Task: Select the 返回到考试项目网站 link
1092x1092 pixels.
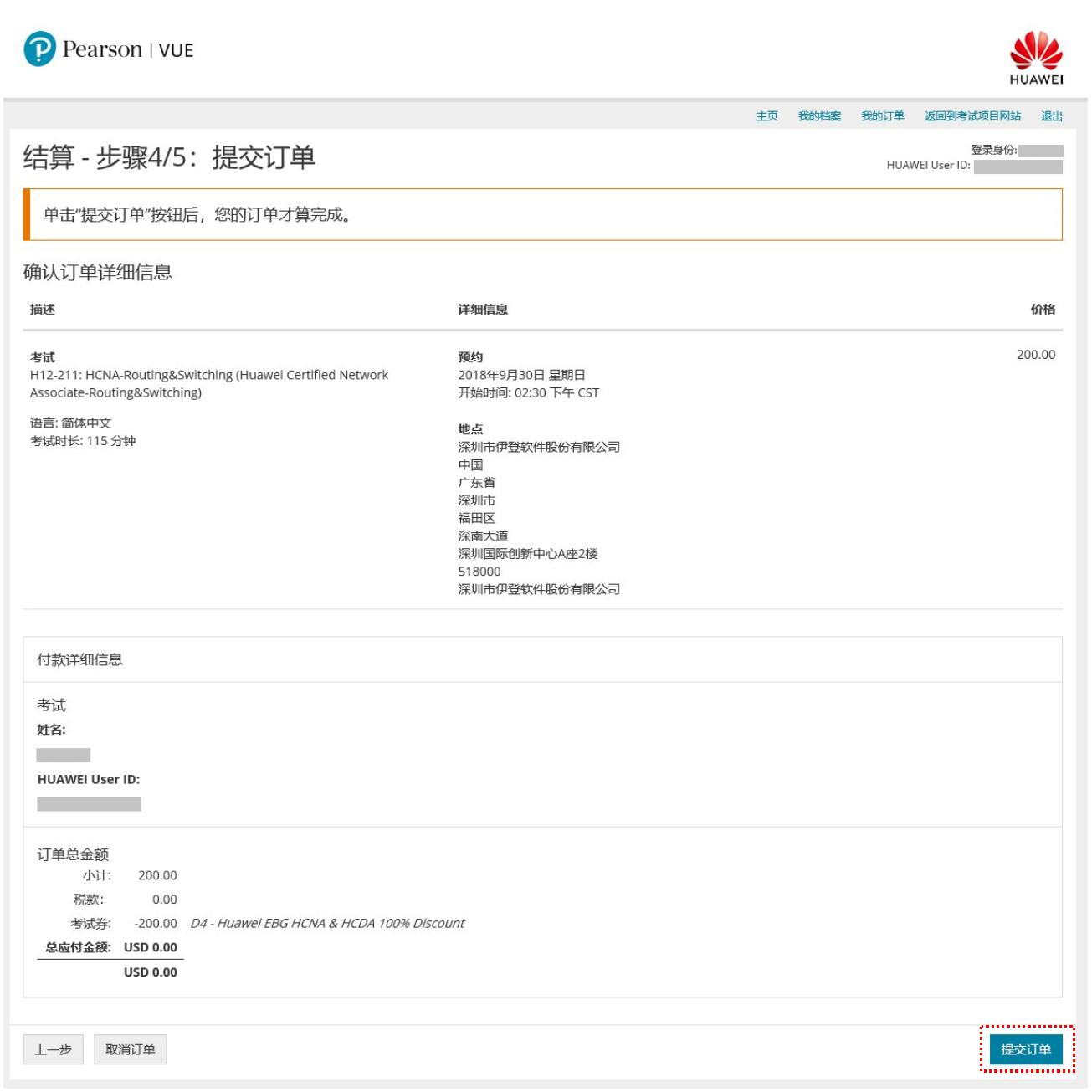Action: (x=972, y=116)
